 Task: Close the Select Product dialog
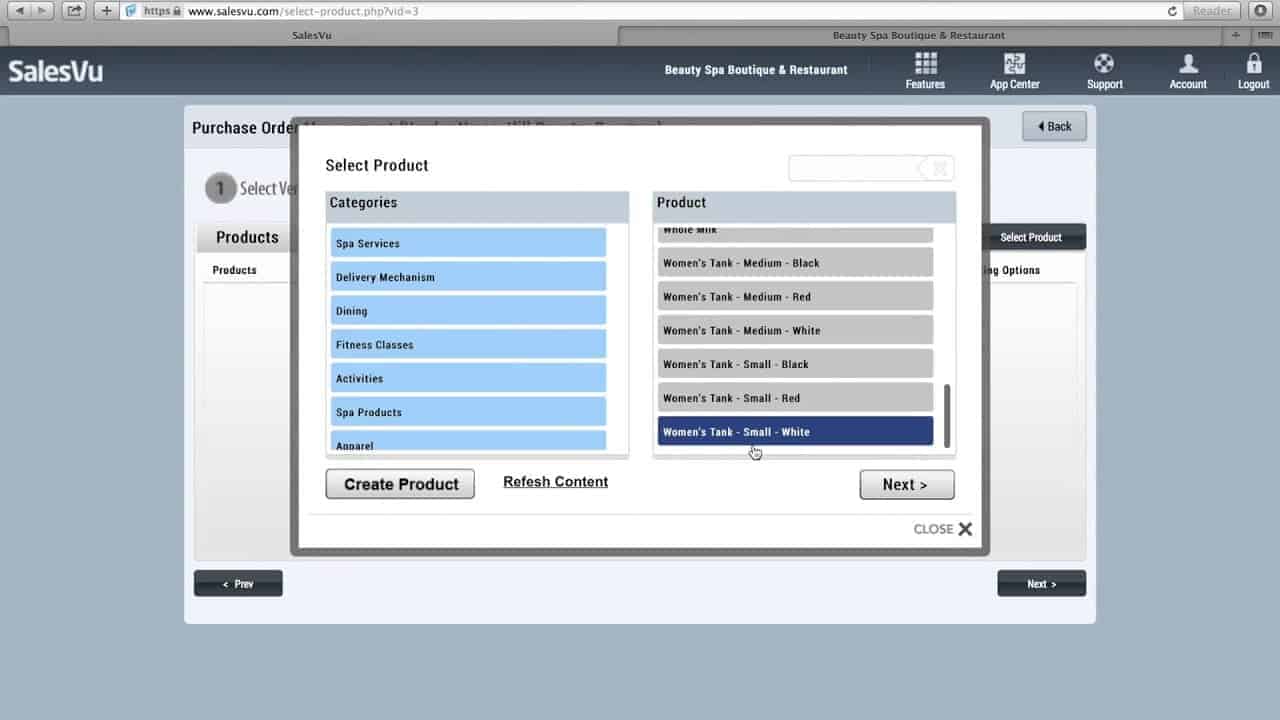(x=943, y=529)
